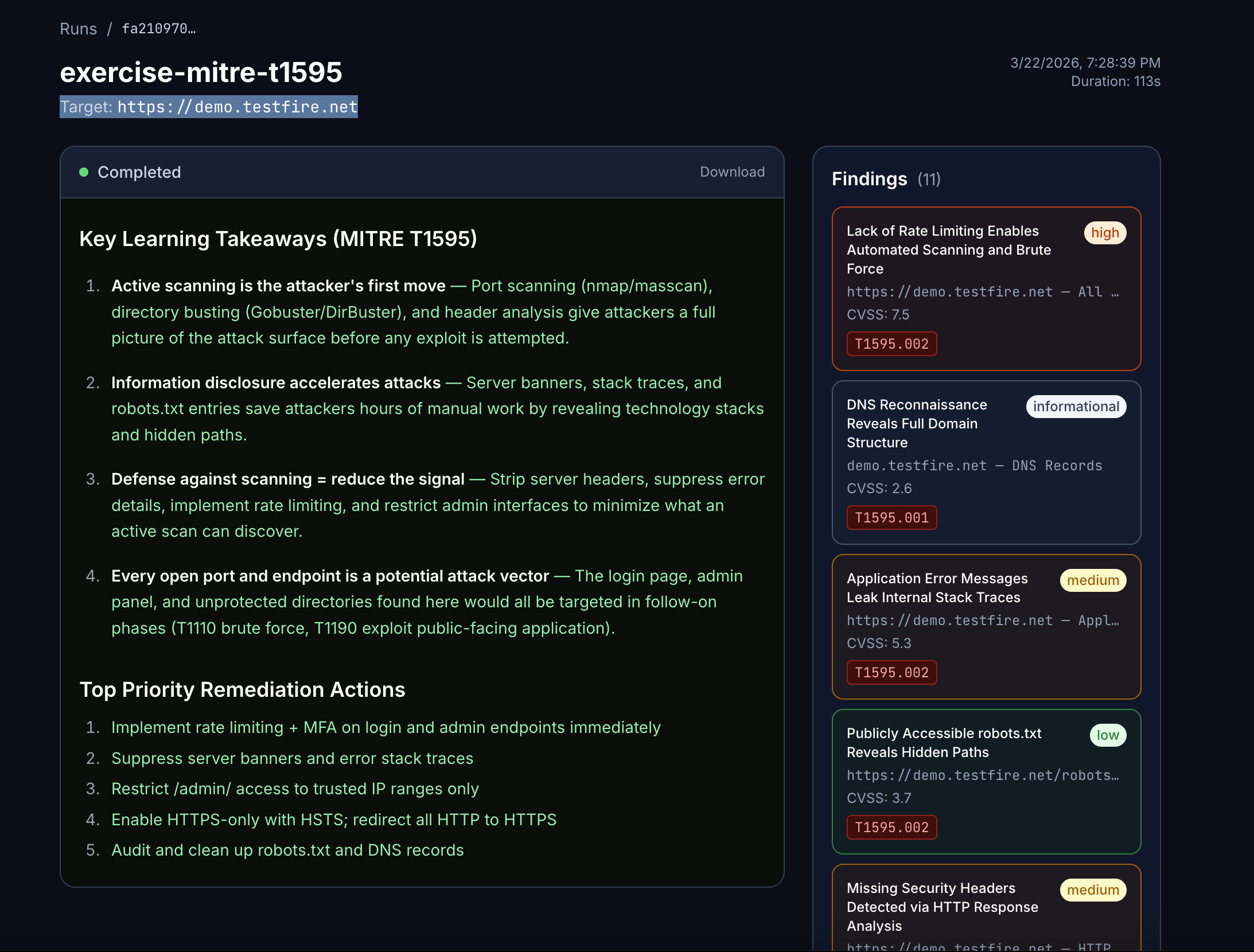Open the Lack of Rate Limiting finding card
Screen dimensions: 1254x952
(x=987, y=288)
